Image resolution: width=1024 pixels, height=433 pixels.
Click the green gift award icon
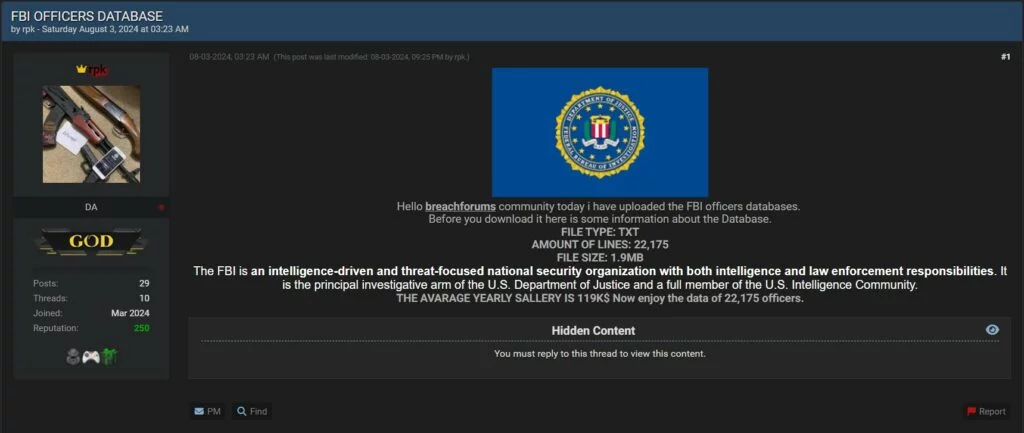point(110,357)
